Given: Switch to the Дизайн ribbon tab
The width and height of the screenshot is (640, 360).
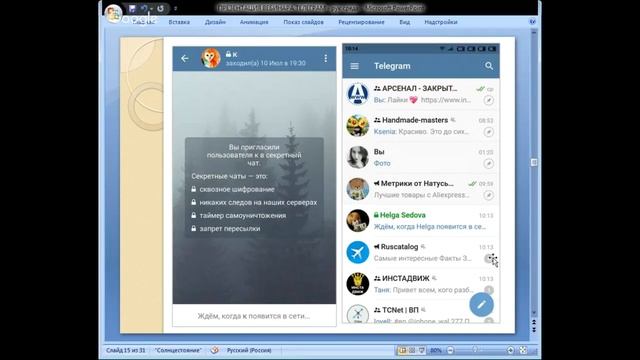Looking at the screenshot, I should 215,22.
